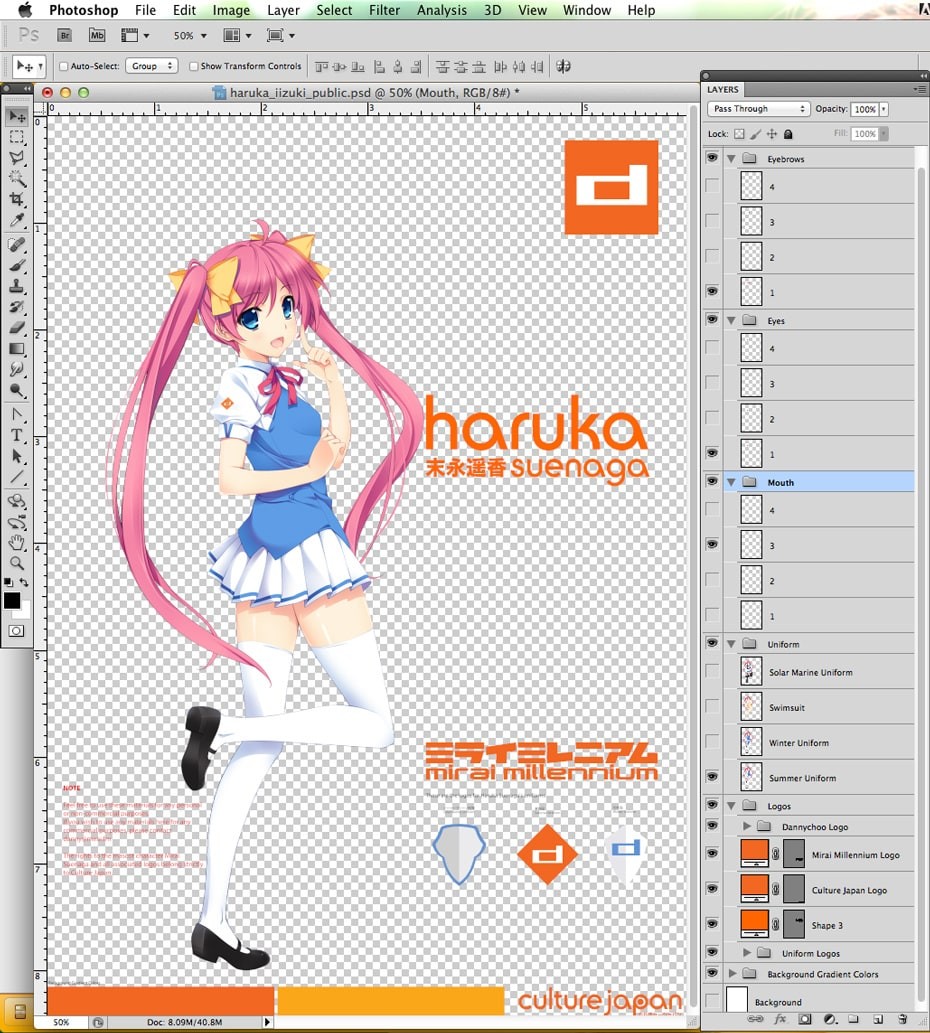930x1033 pixels.
Task: Open the Image menu
Action: click(231, 10)
